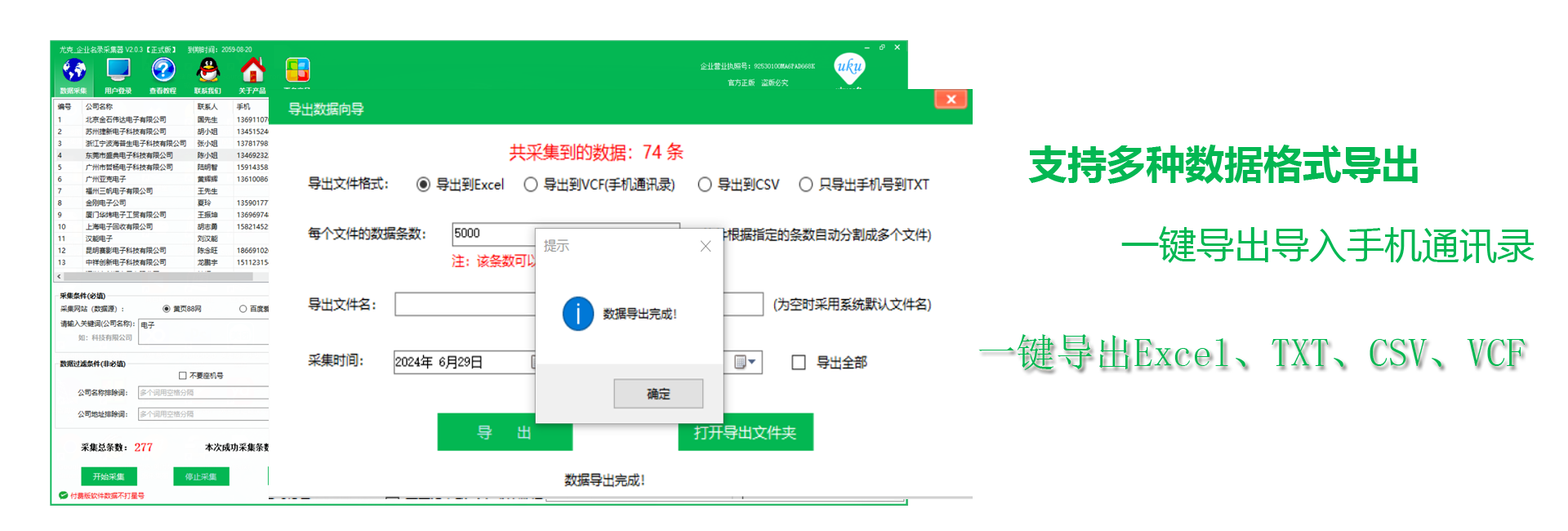Viewport: 1568px width, 531px height.
Task: Click the 用户登录 monitor icon
Action: click(x=118, y=71)
